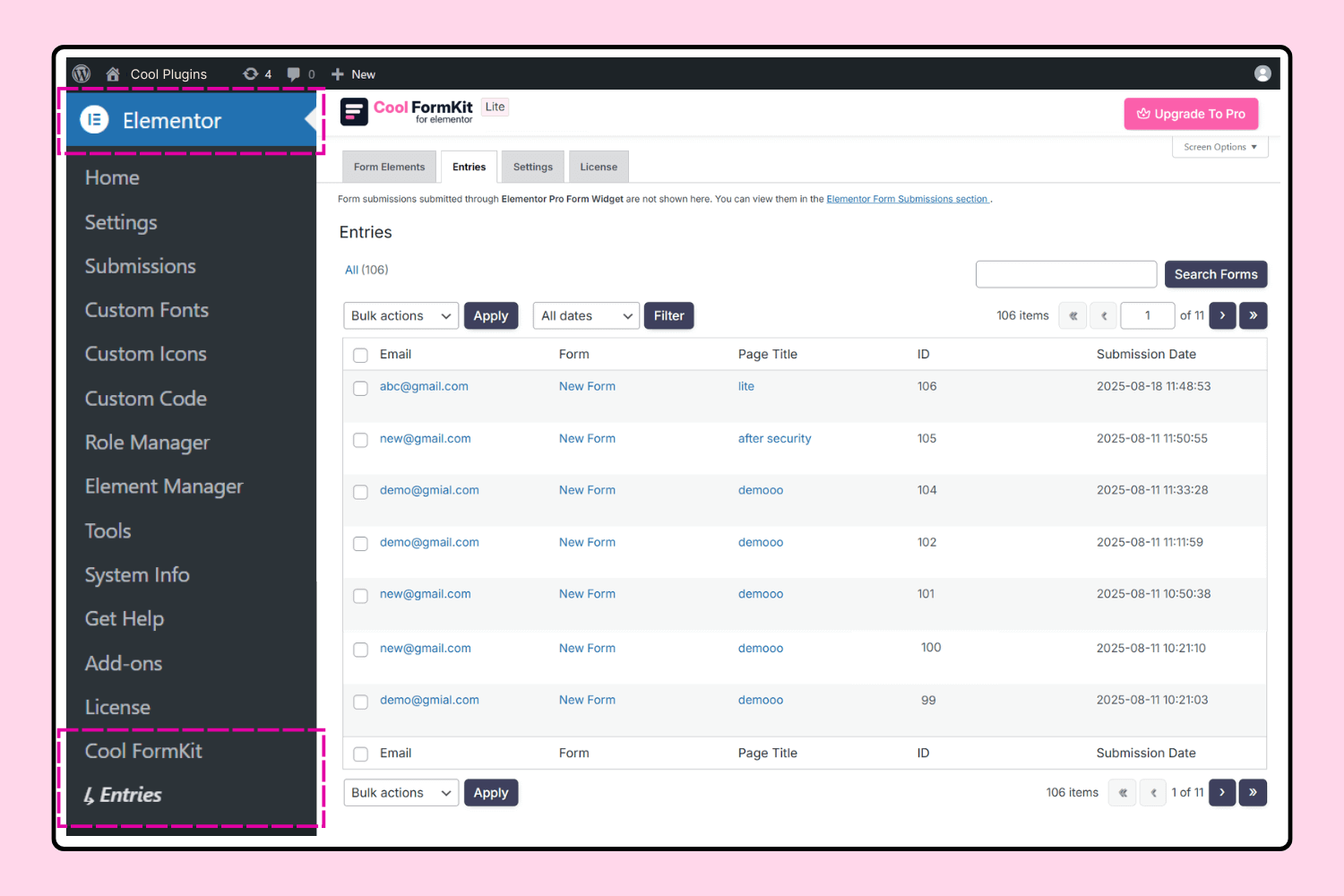Screen dimensions: 1344x896
Task: Click the home icon next to Cool Plugins
Action: tap(112, 73)
